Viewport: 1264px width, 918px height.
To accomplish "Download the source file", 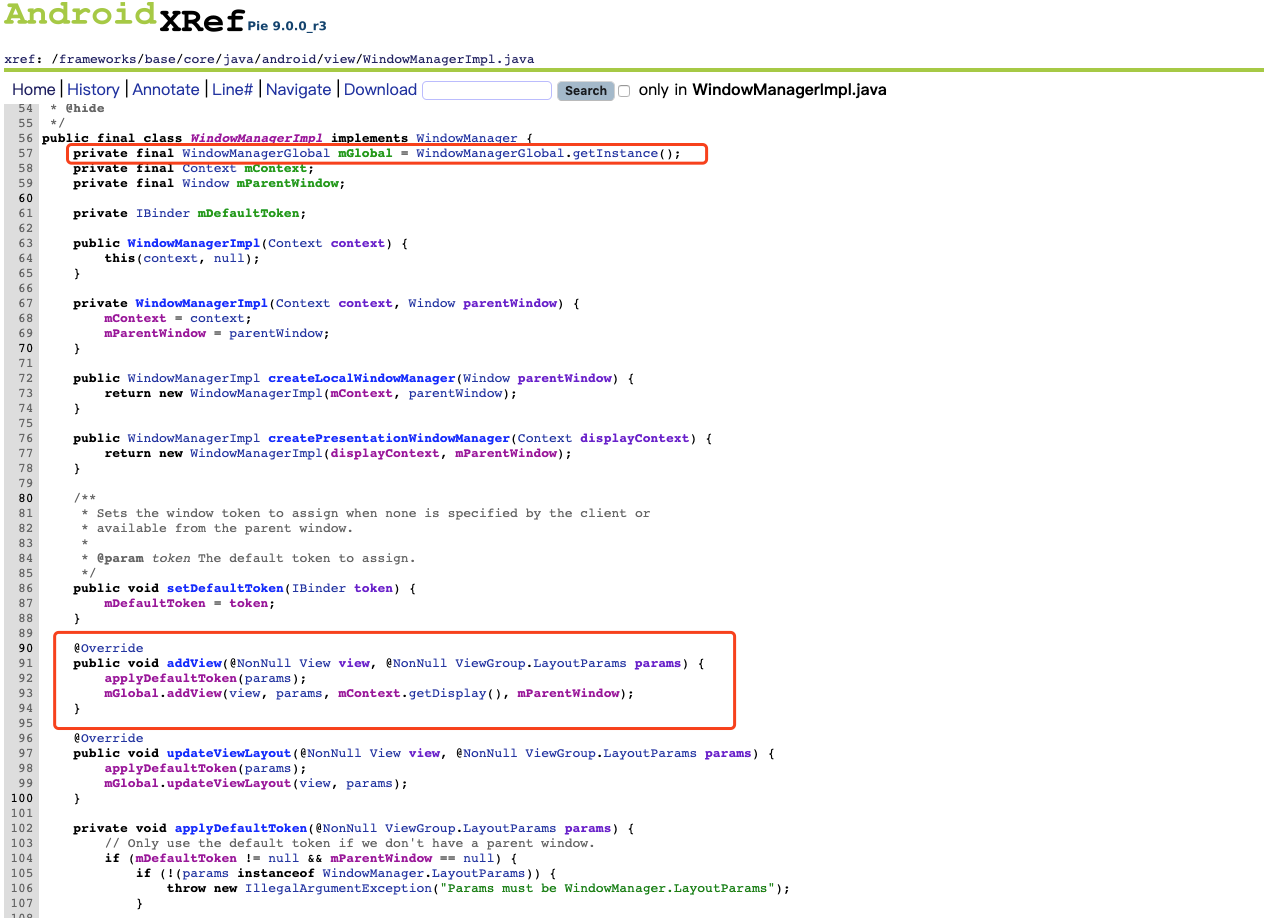I will [x=380, y=89].
